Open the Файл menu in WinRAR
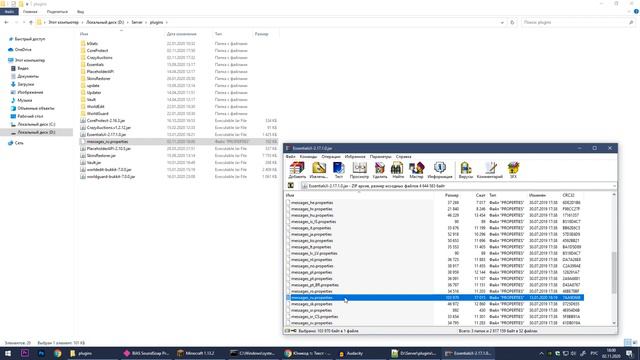The width and height of the screenshot is (640, 360). pos(290,157)
